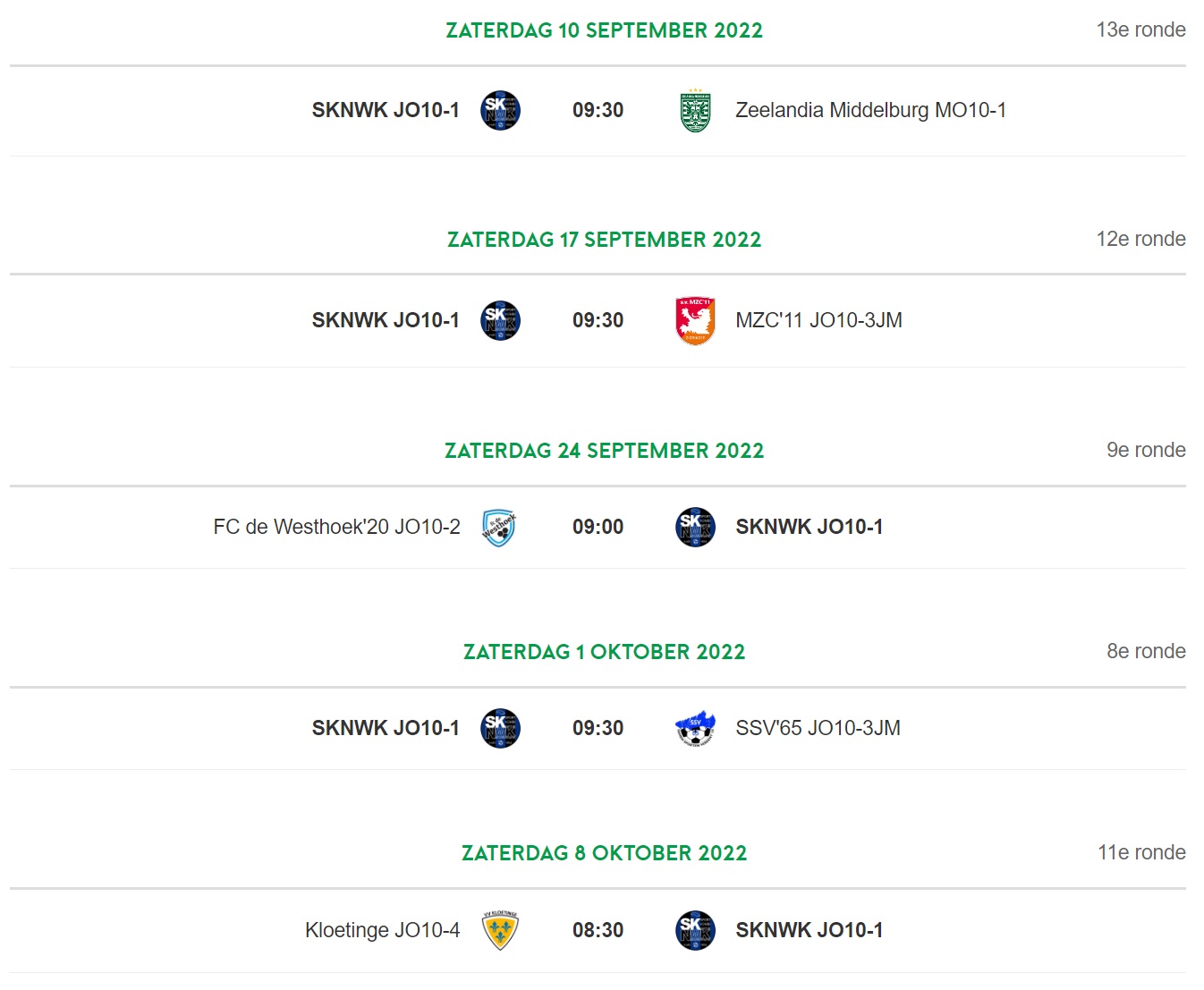The height and width of the screenshot is (990, 1204).
Task: Click FC de Westhoek shield logo
Action: [x=499, y=528]
